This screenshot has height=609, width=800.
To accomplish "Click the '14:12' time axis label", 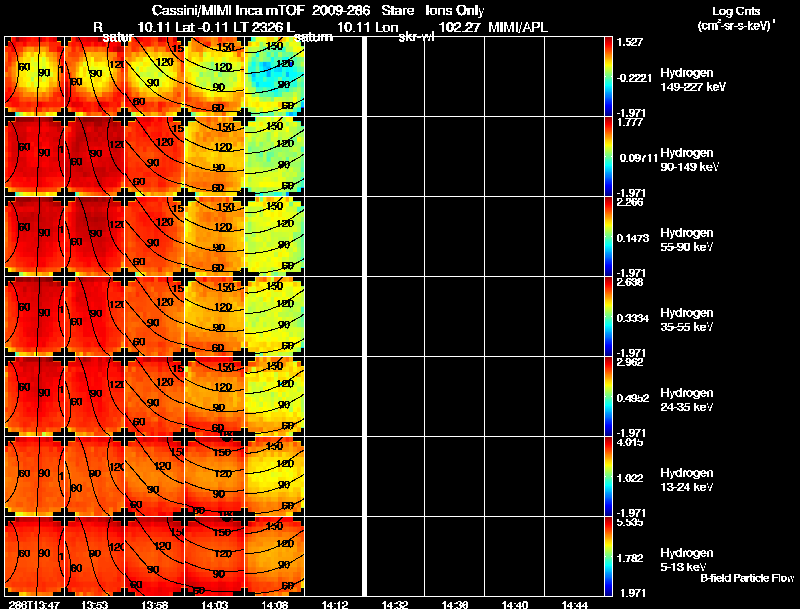I will 335,604.
